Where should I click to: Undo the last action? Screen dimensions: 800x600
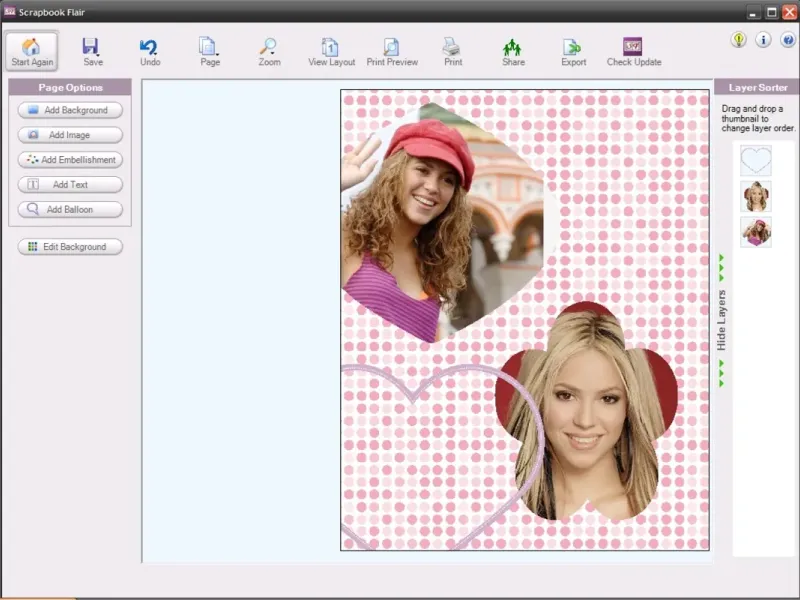coord(150,52)
